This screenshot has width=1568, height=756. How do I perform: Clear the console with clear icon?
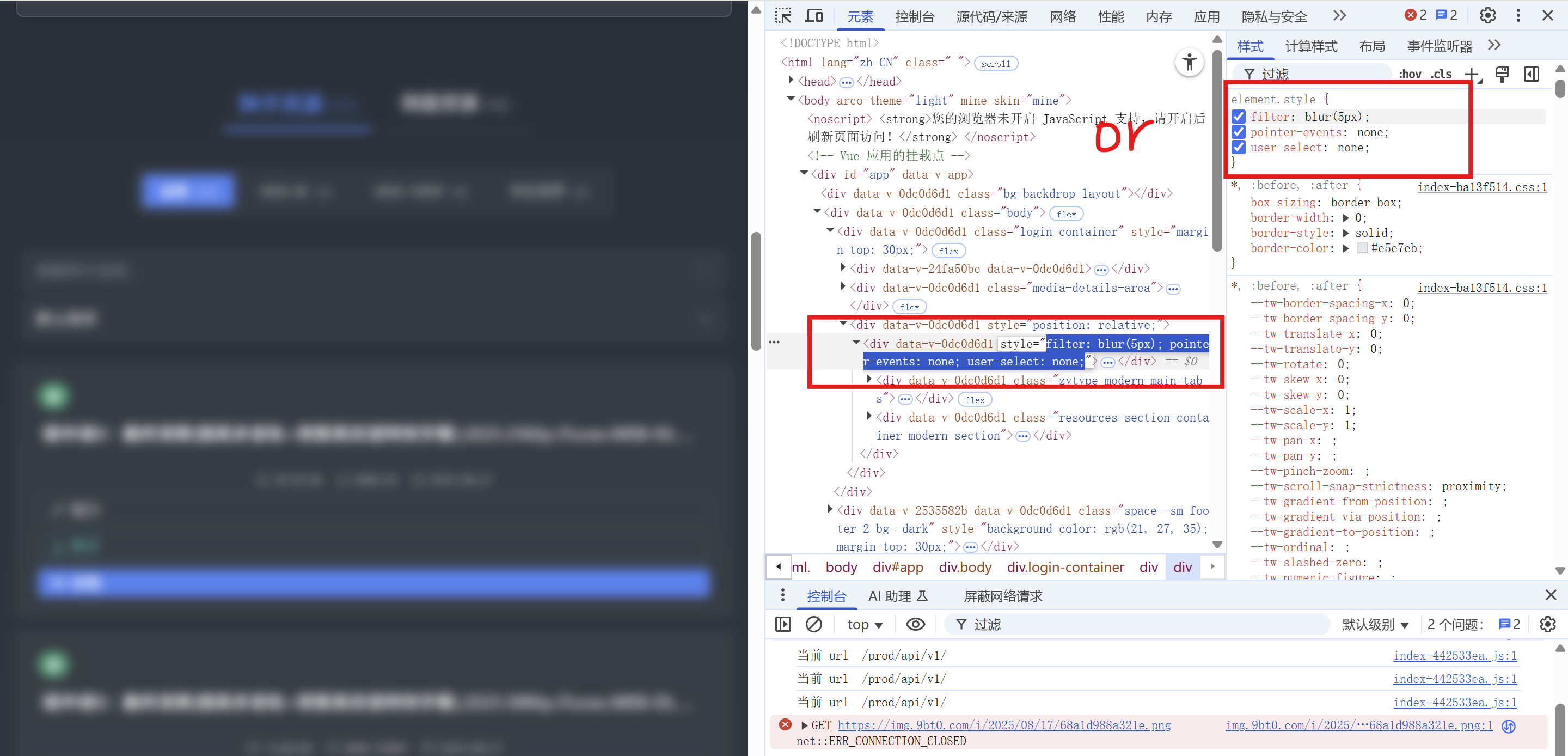(813, 624)
